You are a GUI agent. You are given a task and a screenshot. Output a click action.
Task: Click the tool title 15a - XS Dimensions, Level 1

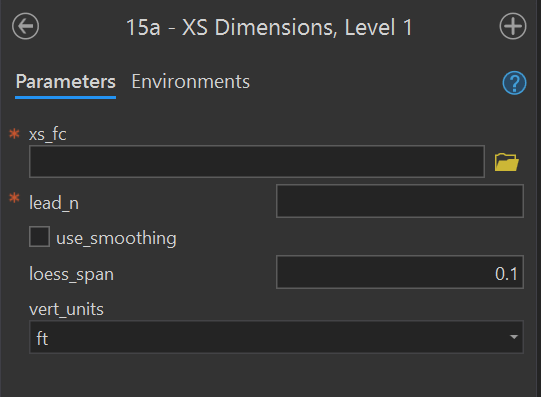pyautogui.click(x=269, y=27)
